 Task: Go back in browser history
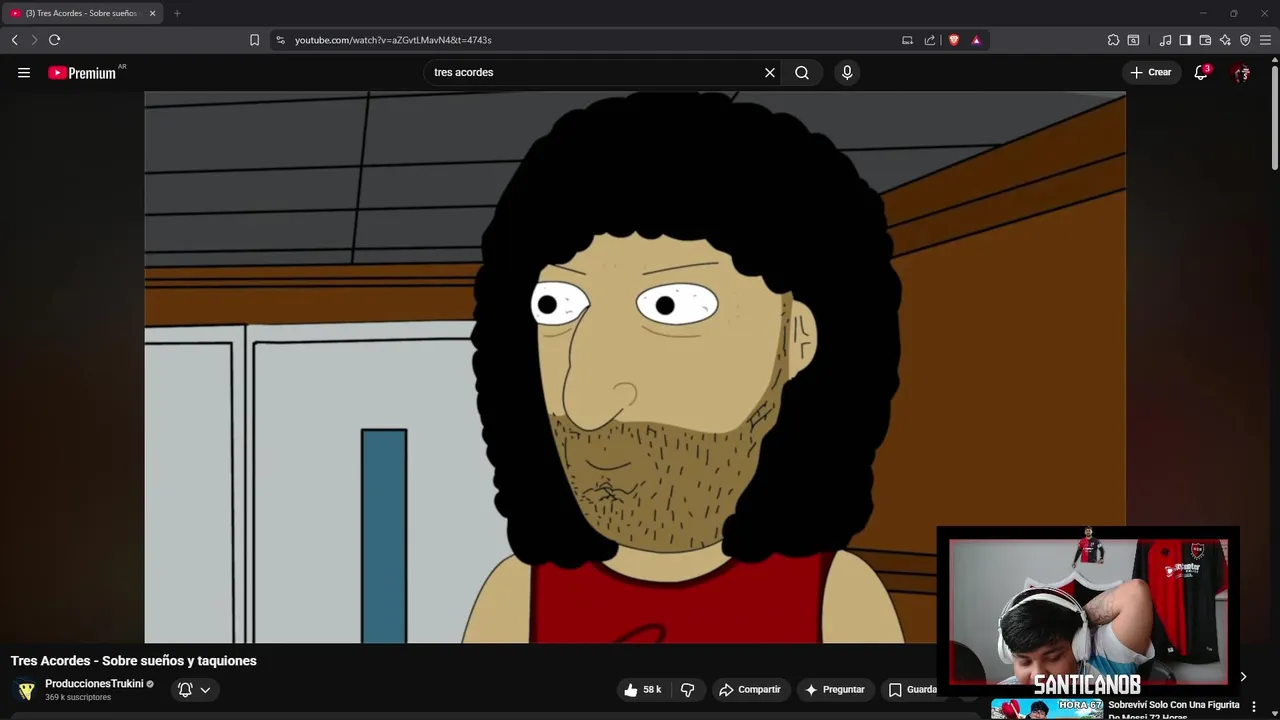tap(14, 40)
